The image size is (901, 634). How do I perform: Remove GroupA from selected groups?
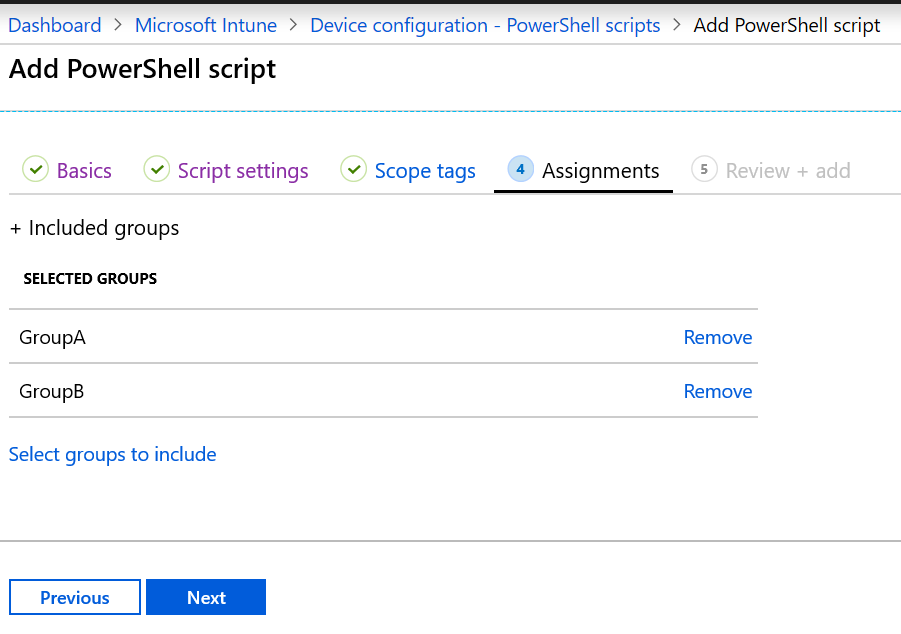(717, 337)
